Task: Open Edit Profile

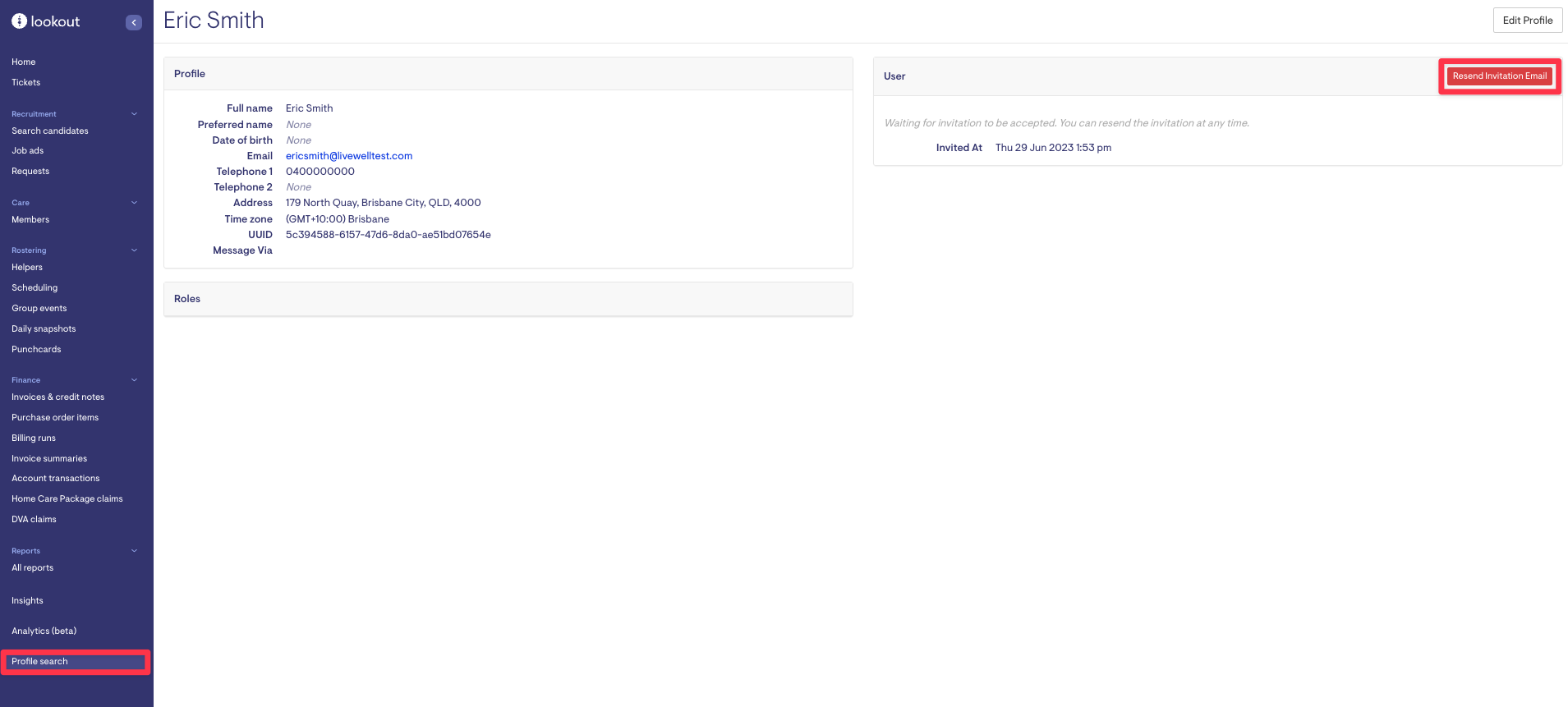Action: (x=1527, y=21)
